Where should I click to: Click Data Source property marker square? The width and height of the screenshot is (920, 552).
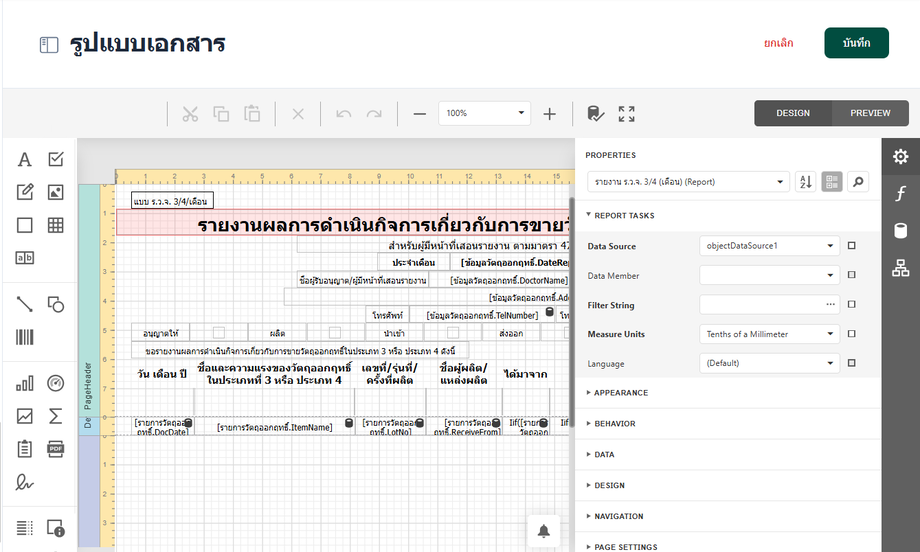click(852, 246)
